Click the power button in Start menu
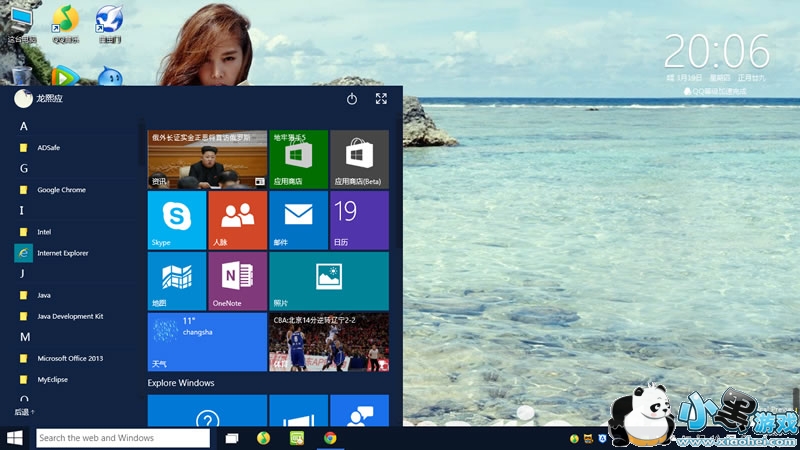 [352, 99]
